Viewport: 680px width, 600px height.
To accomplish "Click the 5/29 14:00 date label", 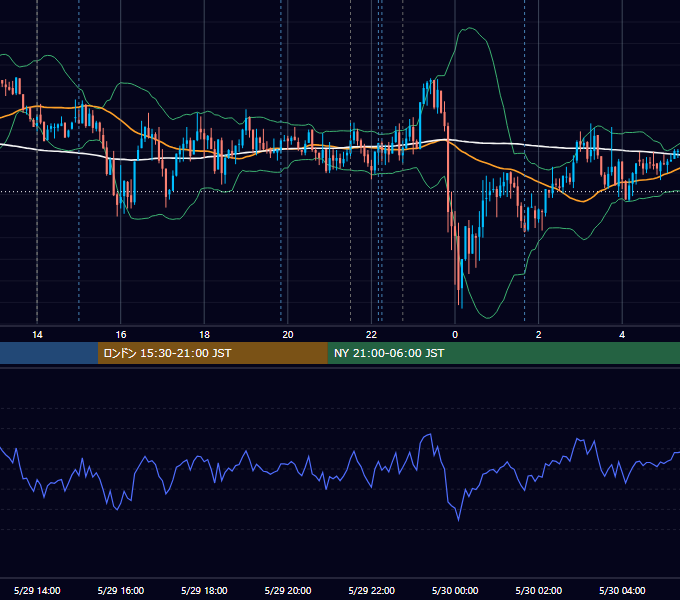I will [37, 590].
